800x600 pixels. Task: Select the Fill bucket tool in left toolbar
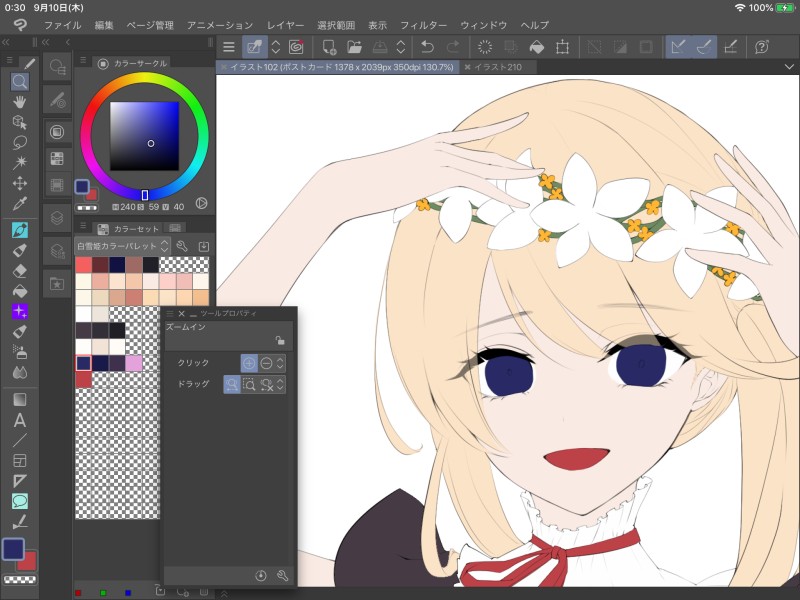(x=19, y=291)
